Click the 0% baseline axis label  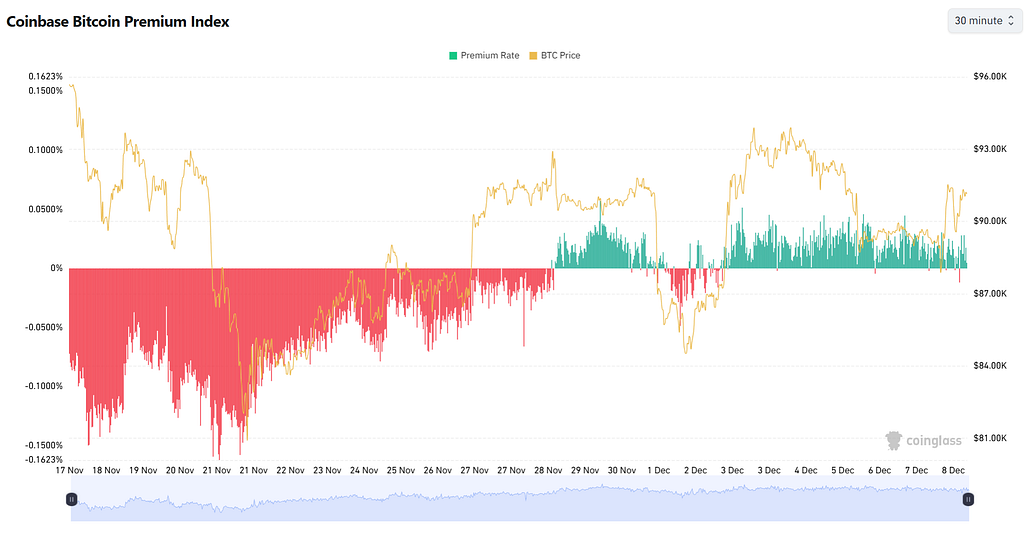57,268
